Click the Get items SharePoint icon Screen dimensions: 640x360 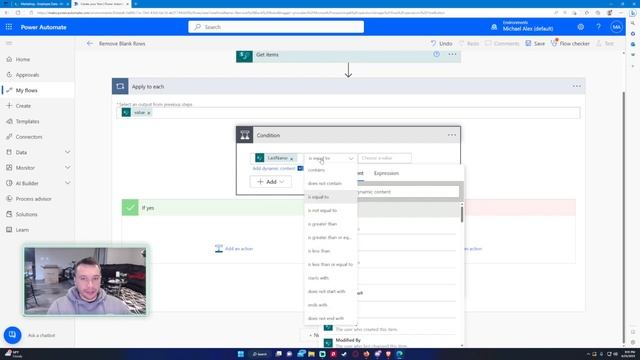[x=244, y=56]
